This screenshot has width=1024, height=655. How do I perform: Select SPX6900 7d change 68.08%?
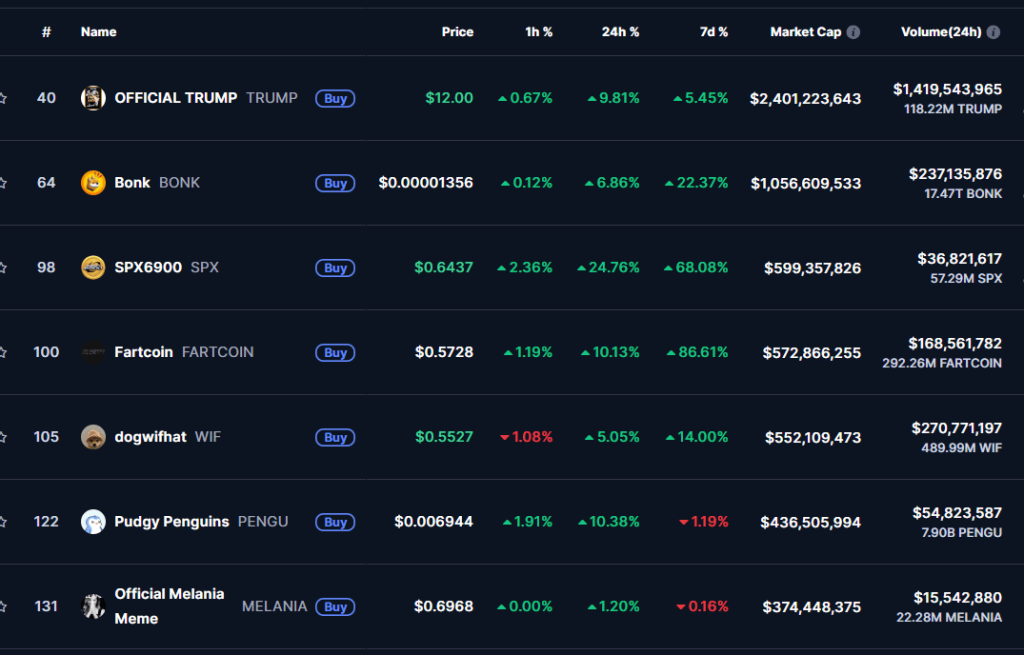[x=696, y=267]
